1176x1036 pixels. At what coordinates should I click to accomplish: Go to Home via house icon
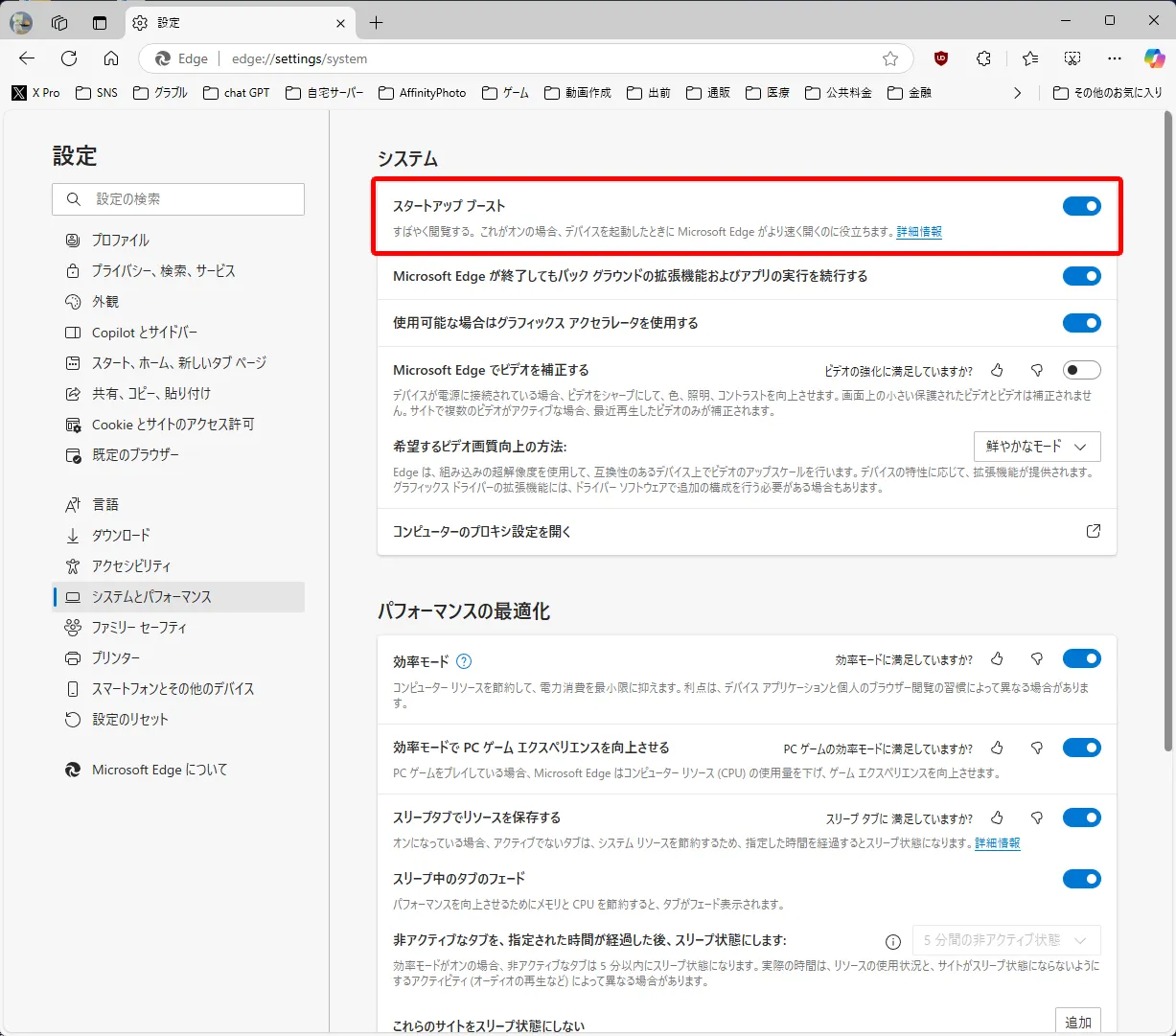111,58
